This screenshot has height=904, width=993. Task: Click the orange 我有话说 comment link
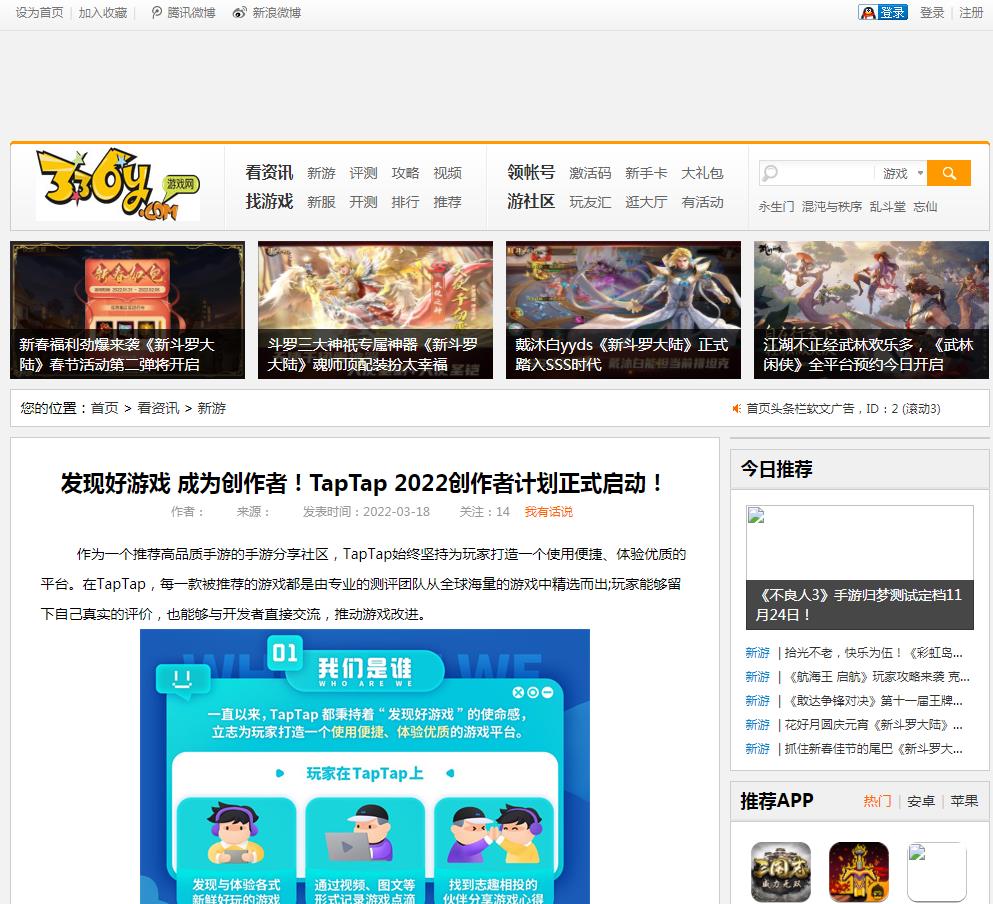pos(548,511)
